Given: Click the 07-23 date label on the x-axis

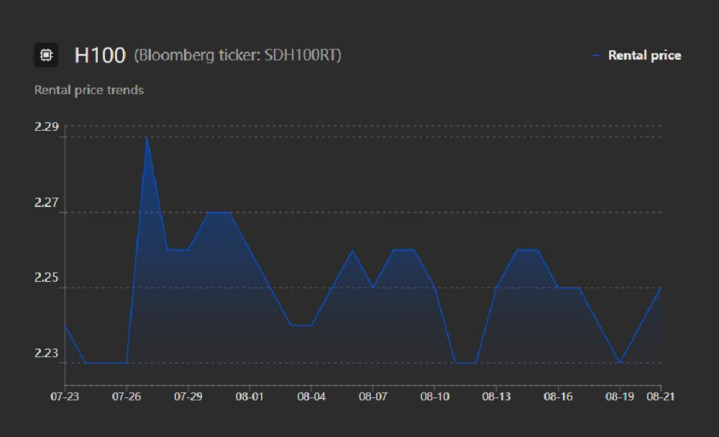Looking at the screenshot, I should coord(65,397).
